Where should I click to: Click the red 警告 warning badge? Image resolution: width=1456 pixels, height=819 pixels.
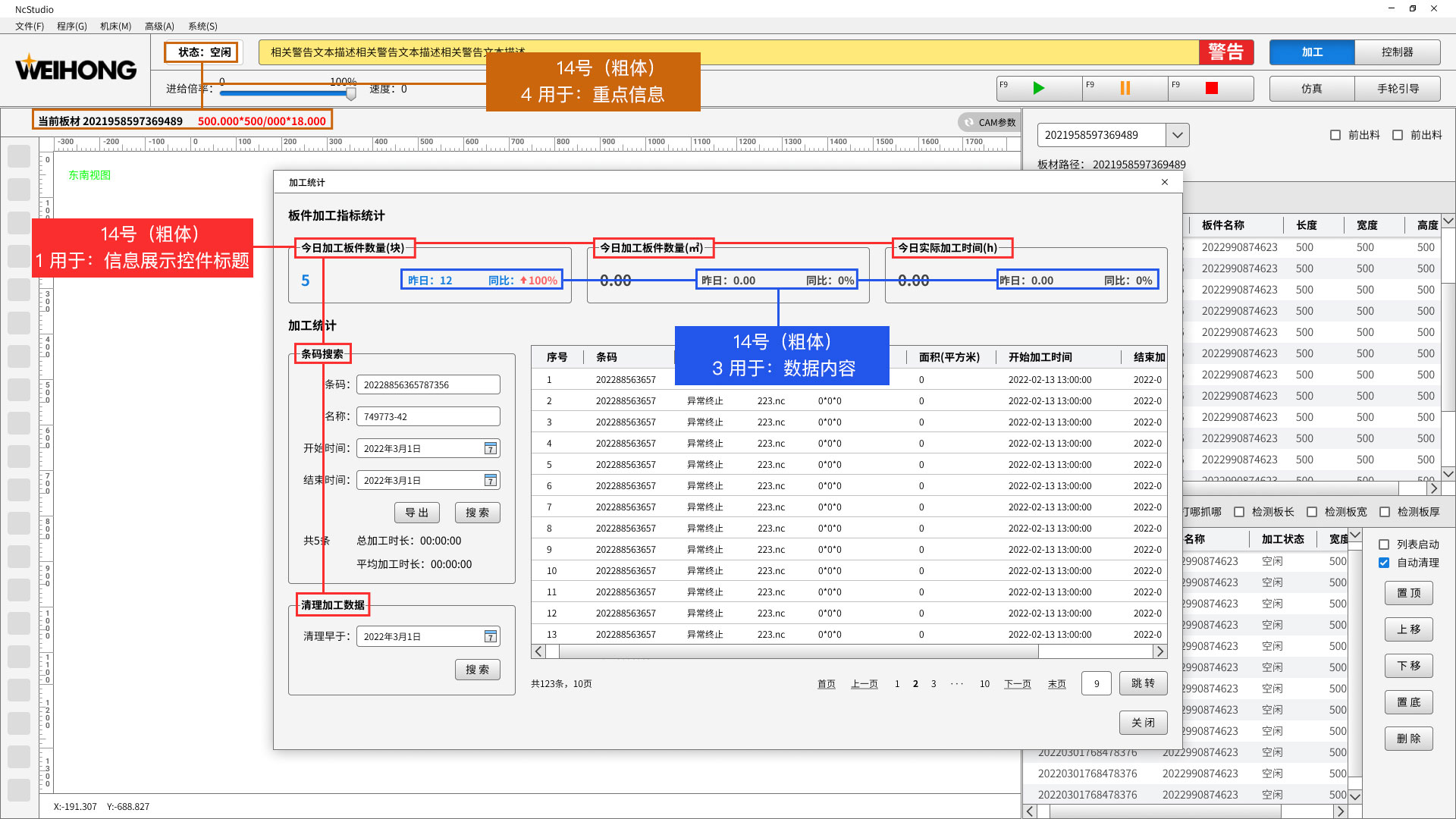[1226, 52]
